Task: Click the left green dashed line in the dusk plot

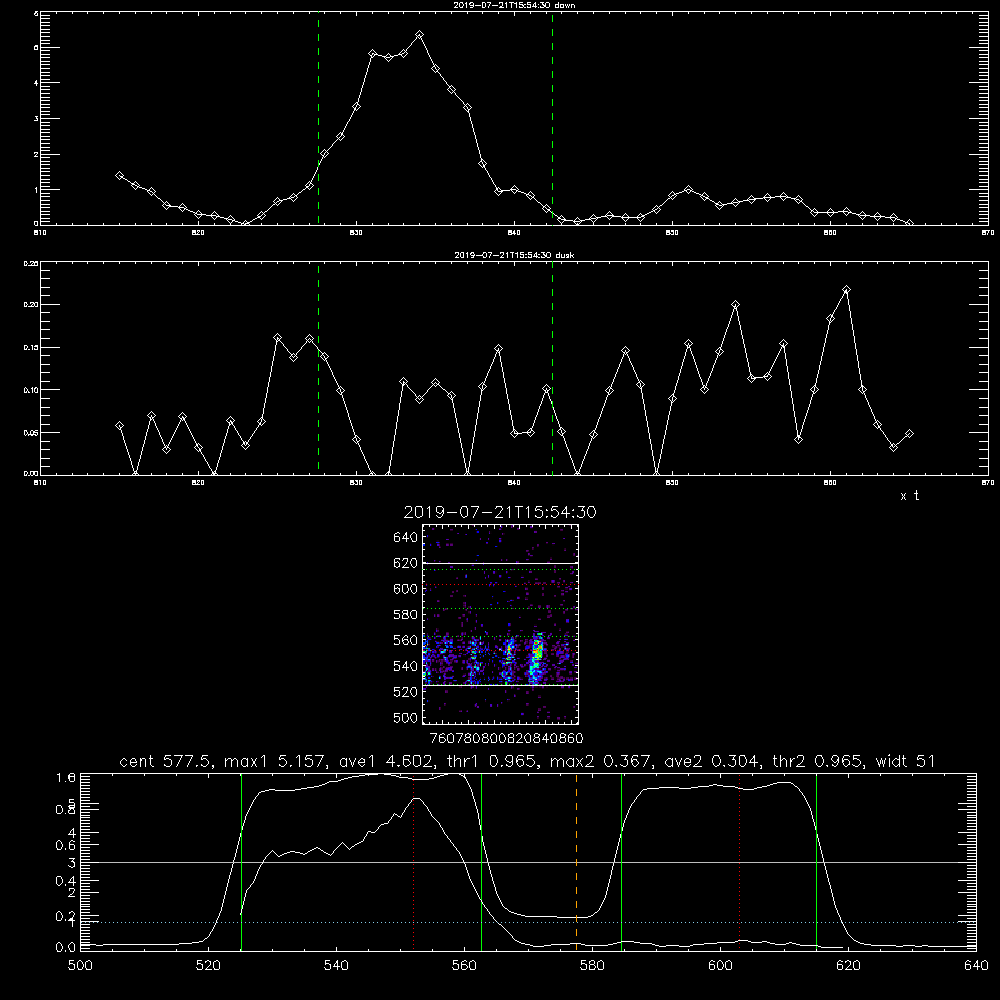Action: tap(318, 368)
